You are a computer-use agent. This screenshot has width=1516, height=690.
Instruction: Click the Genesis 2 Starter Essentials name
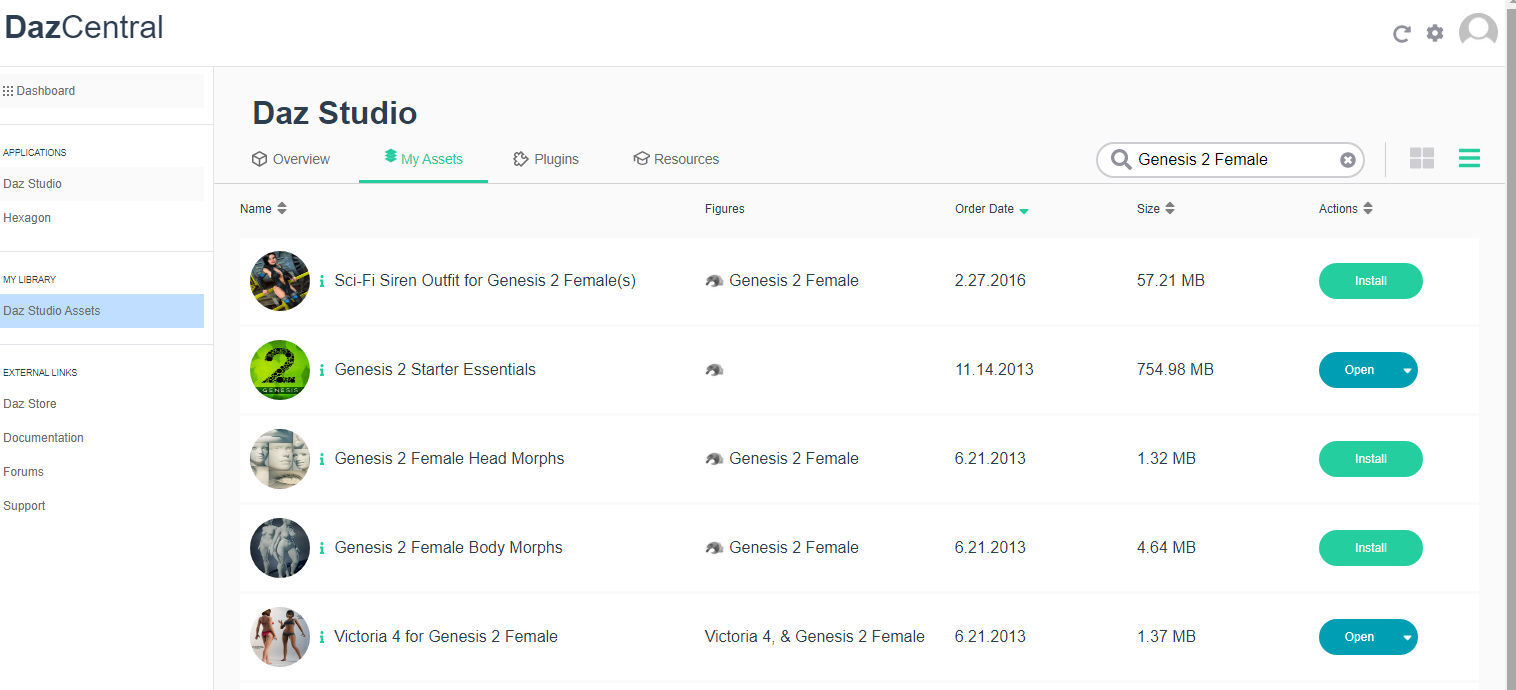point(435,370)
